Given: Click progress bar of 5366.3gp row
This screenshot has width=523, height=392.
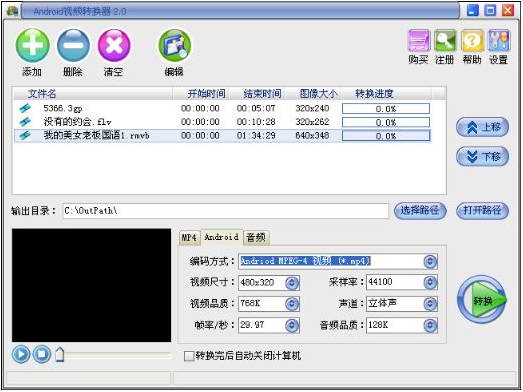Looking at the screenshot, I should tap(386, 109).
